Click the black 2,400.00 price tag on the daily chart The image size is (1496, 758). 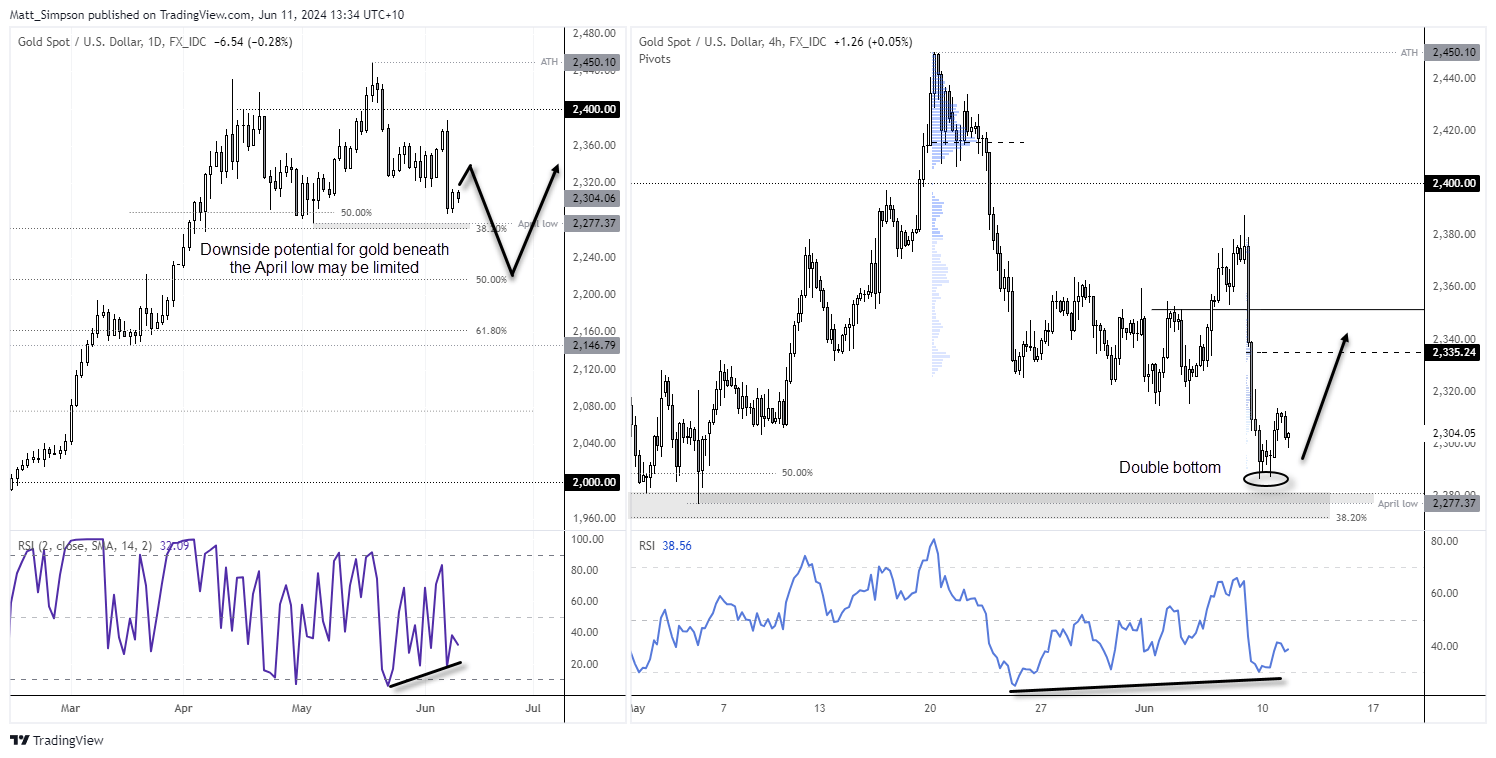pos(593,109)
